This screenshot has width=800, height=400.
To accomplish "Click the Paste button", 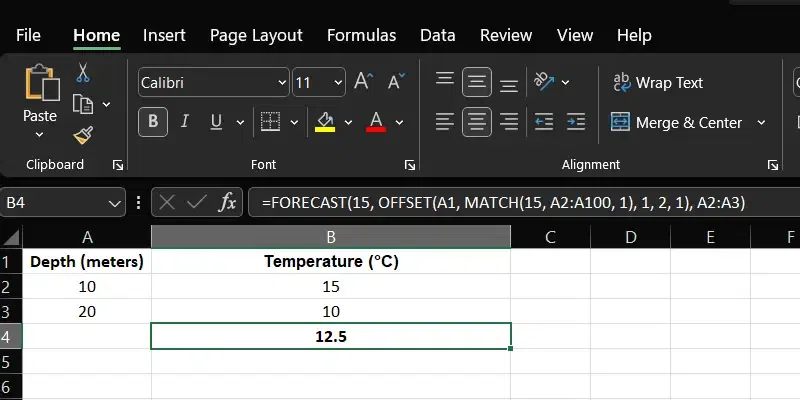I will tap(40, 93).
